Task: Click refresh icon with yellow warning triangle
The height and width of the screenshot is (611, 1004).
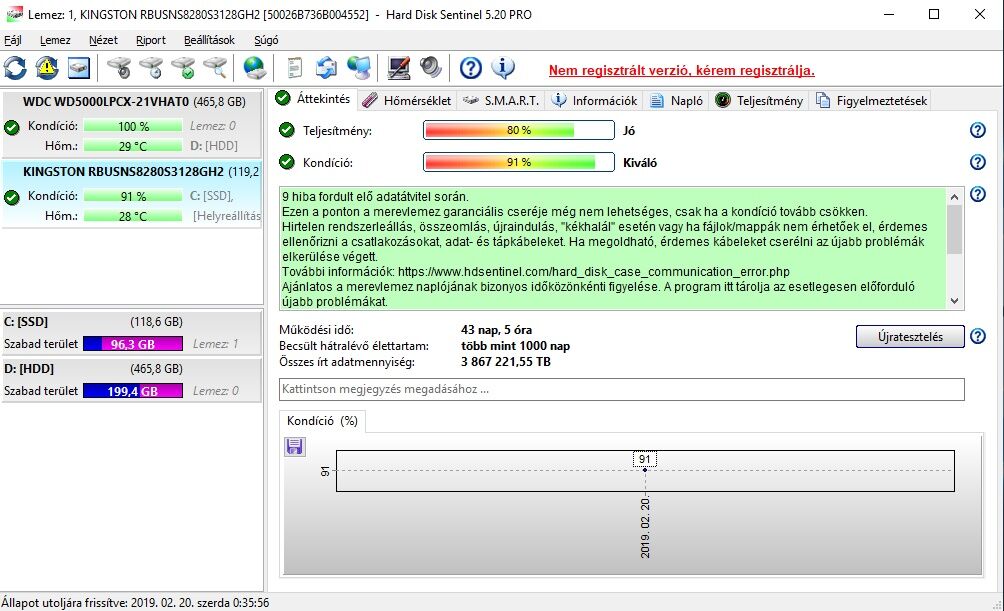Action: click(x=47, y=68)
